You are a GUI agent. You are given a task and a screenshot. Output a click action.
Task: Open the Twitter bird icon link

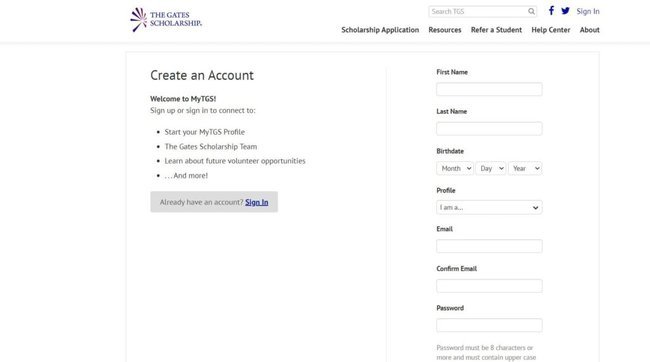pyautogui.click(x=565, y=11)
